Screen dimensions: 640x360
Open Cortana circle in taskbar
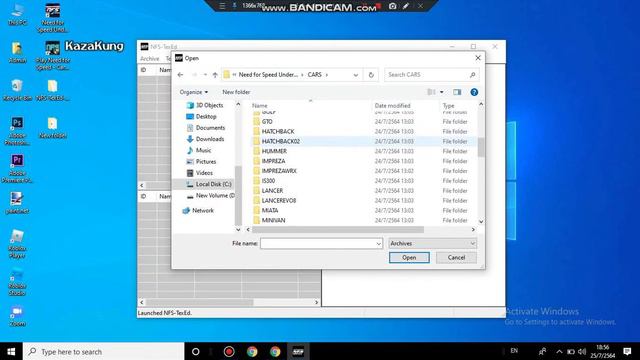[196, 351]
